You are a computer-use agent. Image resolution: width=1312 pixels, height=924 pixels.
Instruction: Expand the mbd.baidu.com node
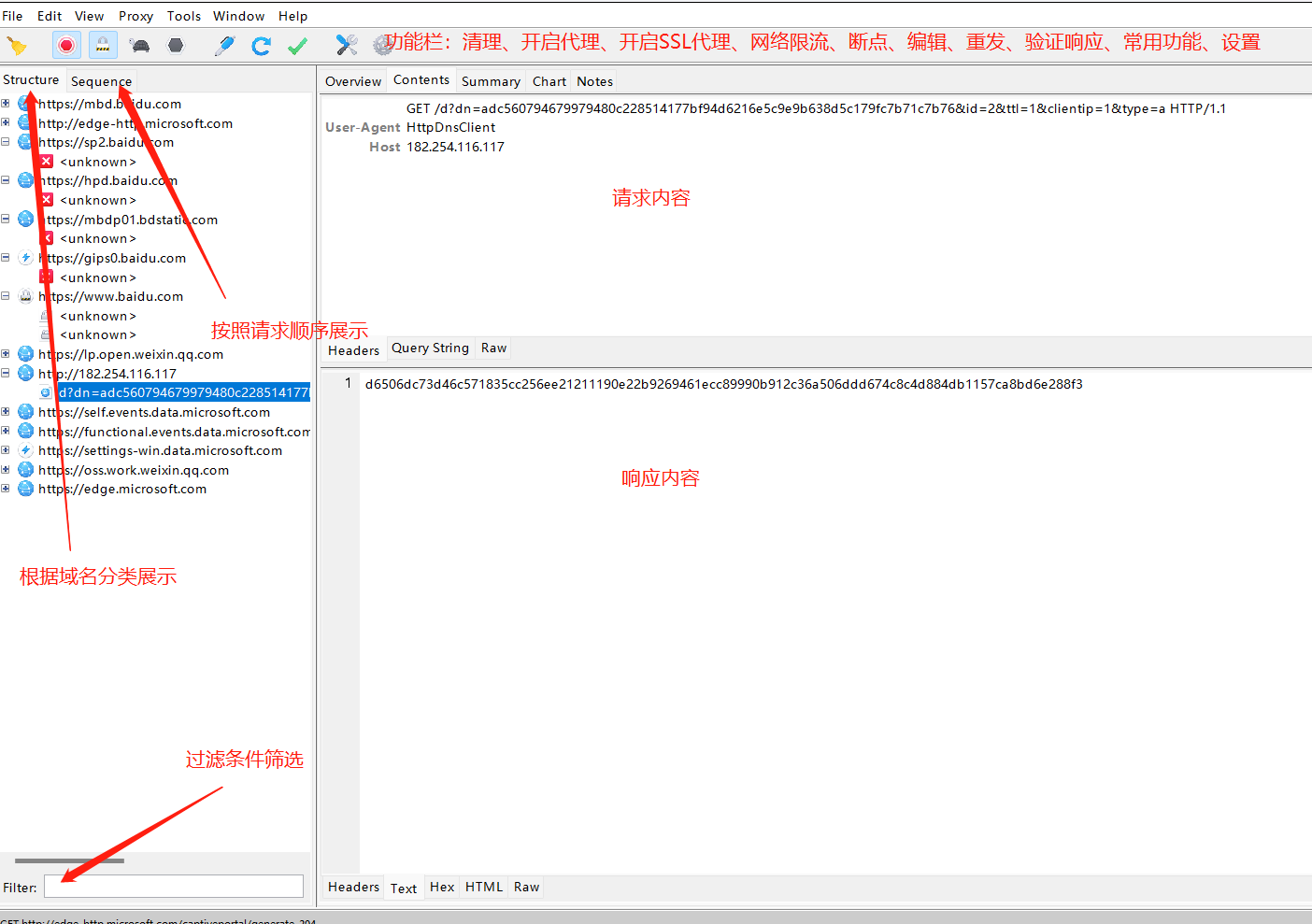pyautogui.click(x=6, y=103)
